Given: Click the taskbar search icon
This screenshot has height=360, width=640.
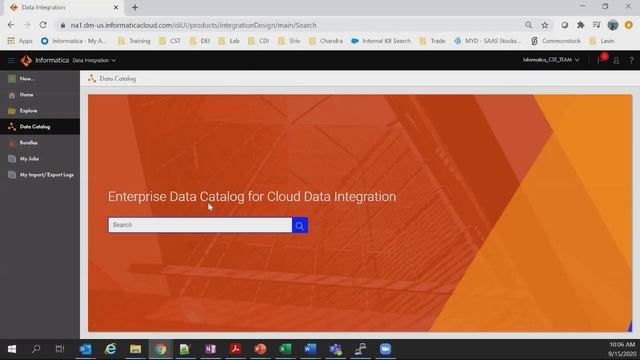Looking at the screenshot, I should coord(36,349).
